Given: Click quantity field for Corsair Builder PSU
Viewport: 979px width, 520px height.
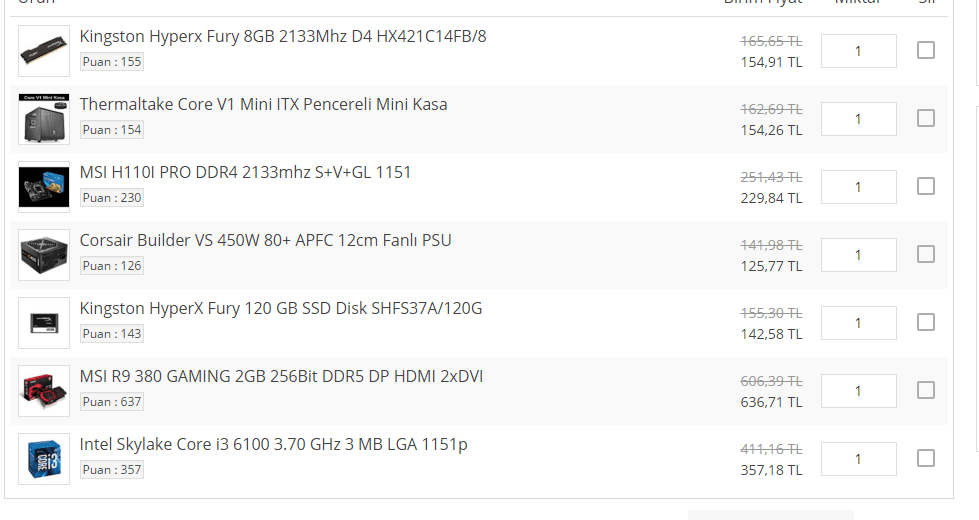Looking at the screenshot, I should click(858, 255).
